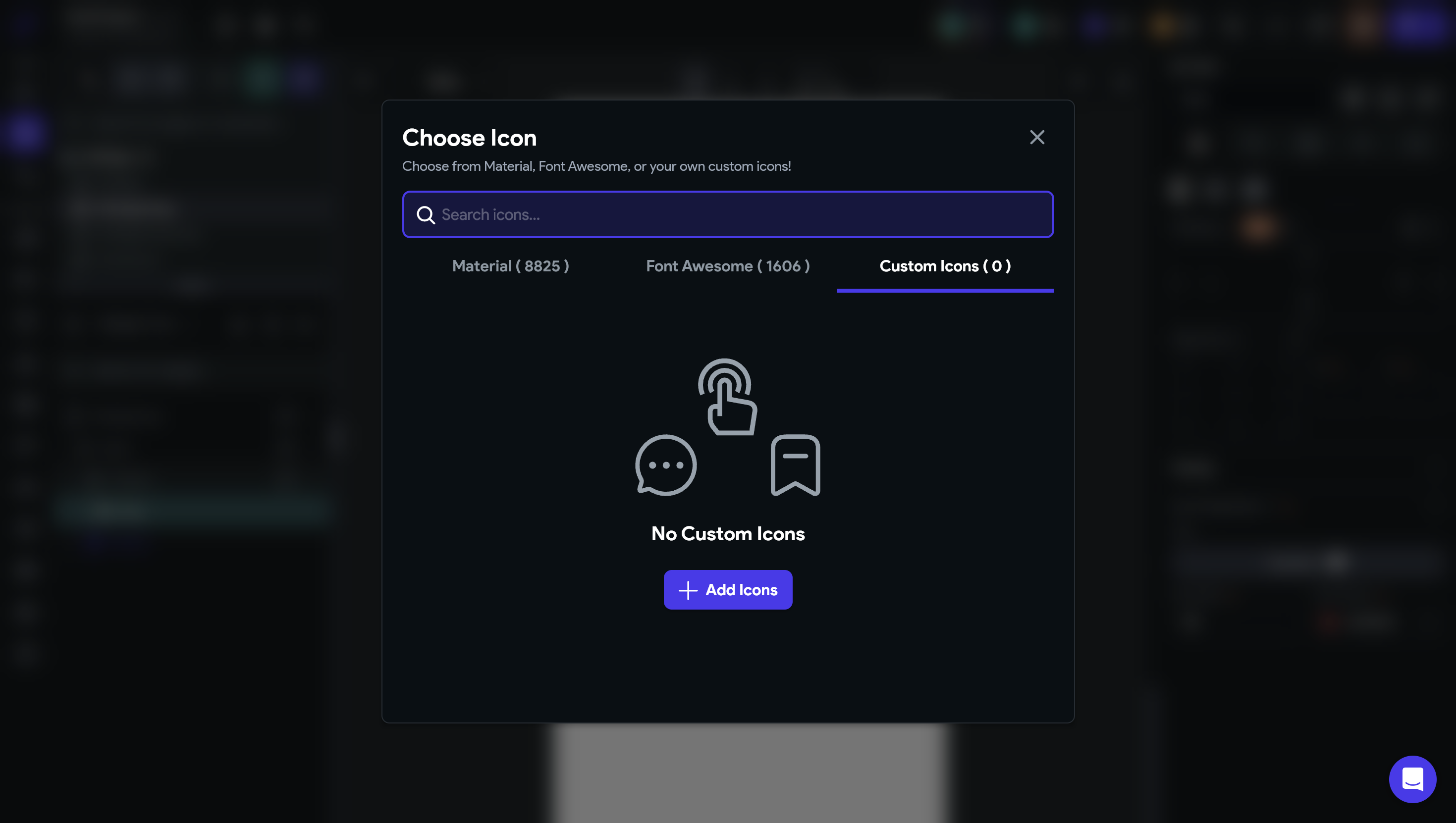Click the bookmark illustration icon
This screenshot has height=823, width=1456.
coord(795,465)
